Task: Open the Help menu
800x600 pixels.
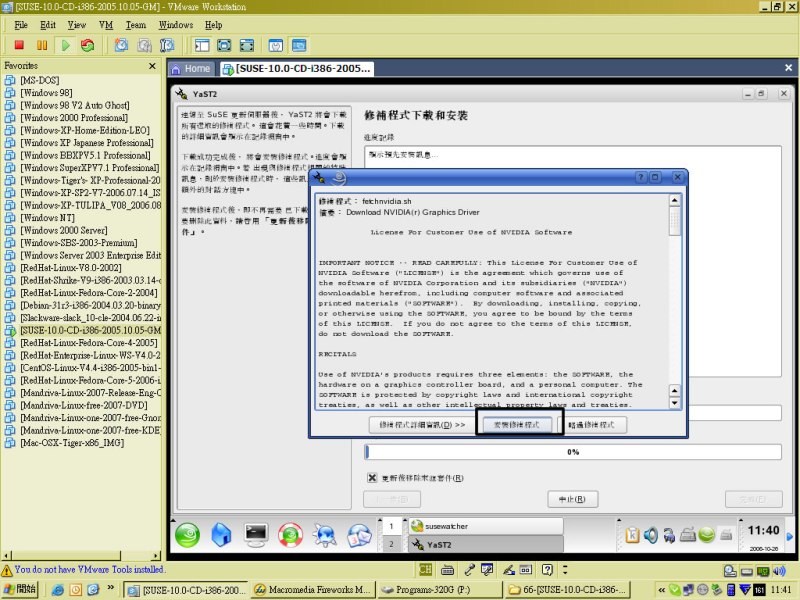Action: (x=213, y=25)
